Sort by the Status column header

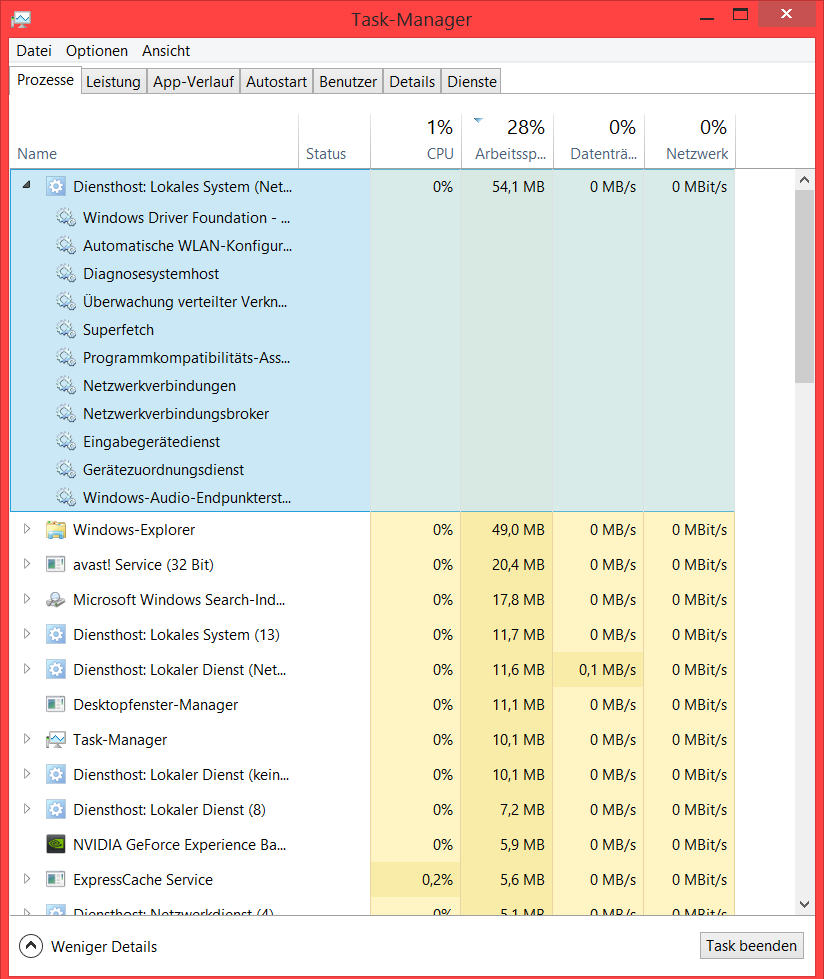point(335,141)
